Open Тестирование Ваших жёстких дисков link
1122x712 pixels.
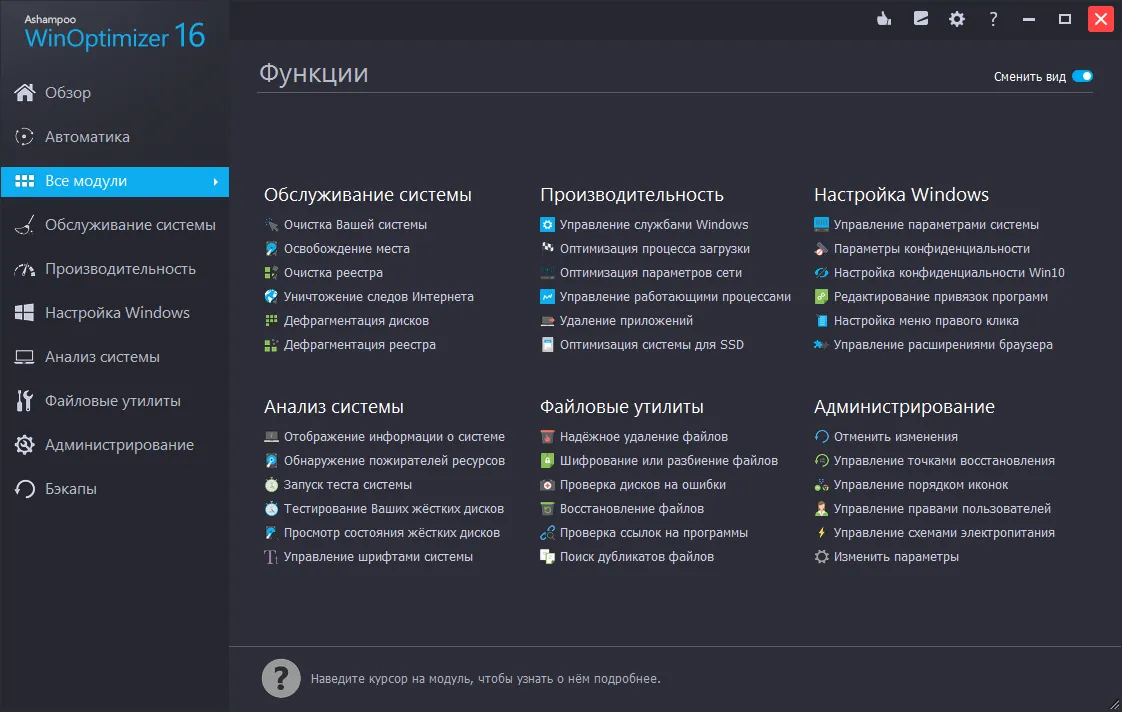coord(394,509)
